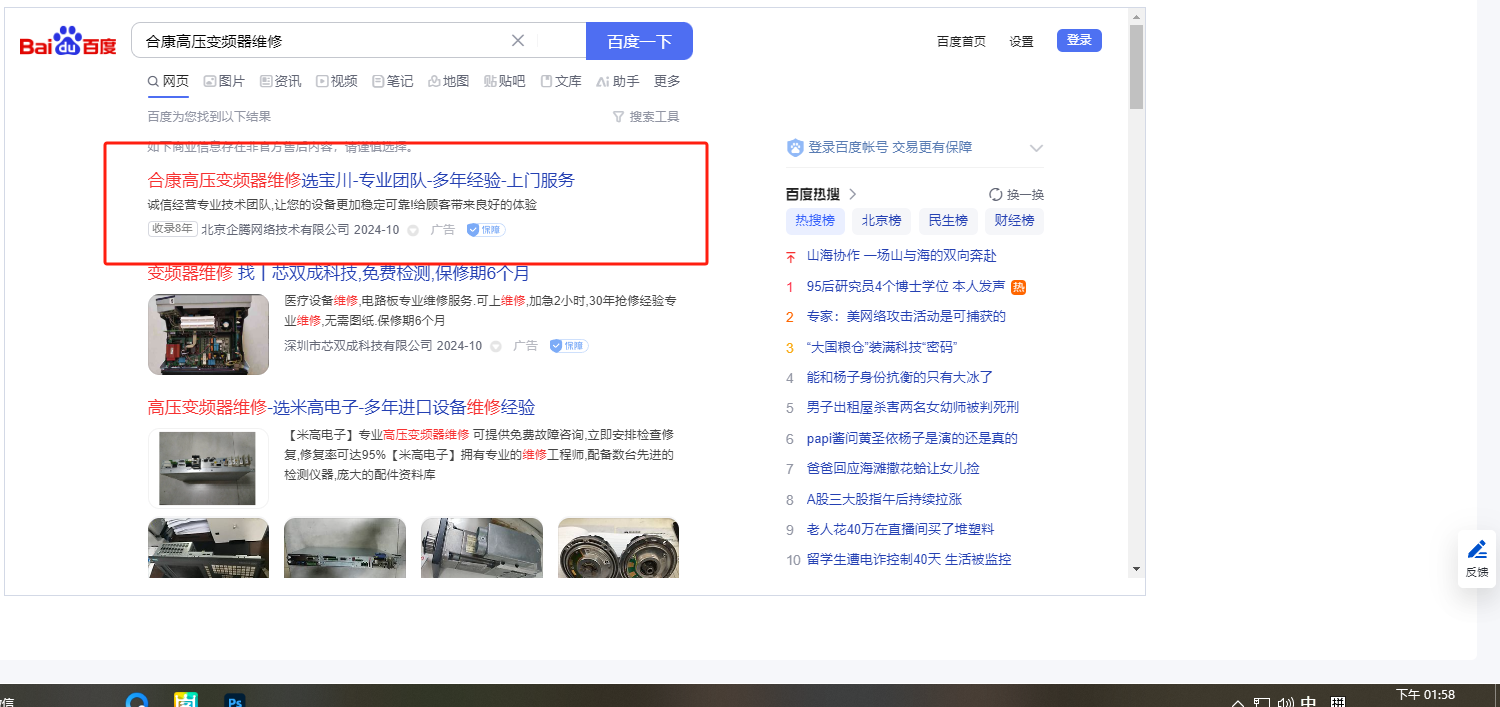This screenshot has width=1500, height=707.
Task: Click the 搜索工具 filter icon
Action: (618, 117)
